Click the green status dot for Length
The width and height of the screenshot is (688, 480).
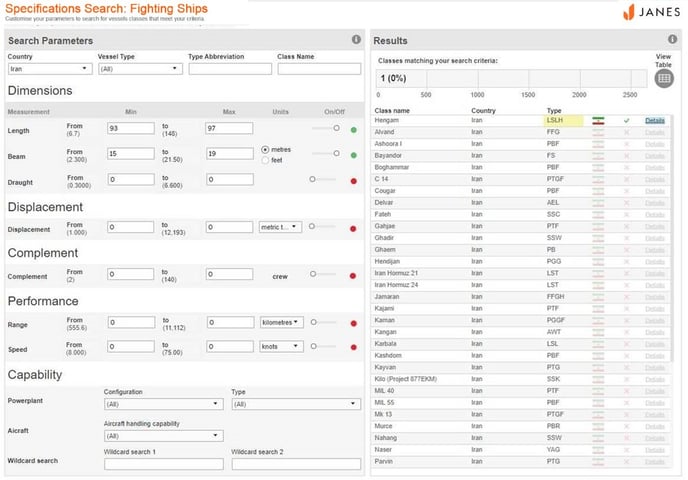(354, 128)
